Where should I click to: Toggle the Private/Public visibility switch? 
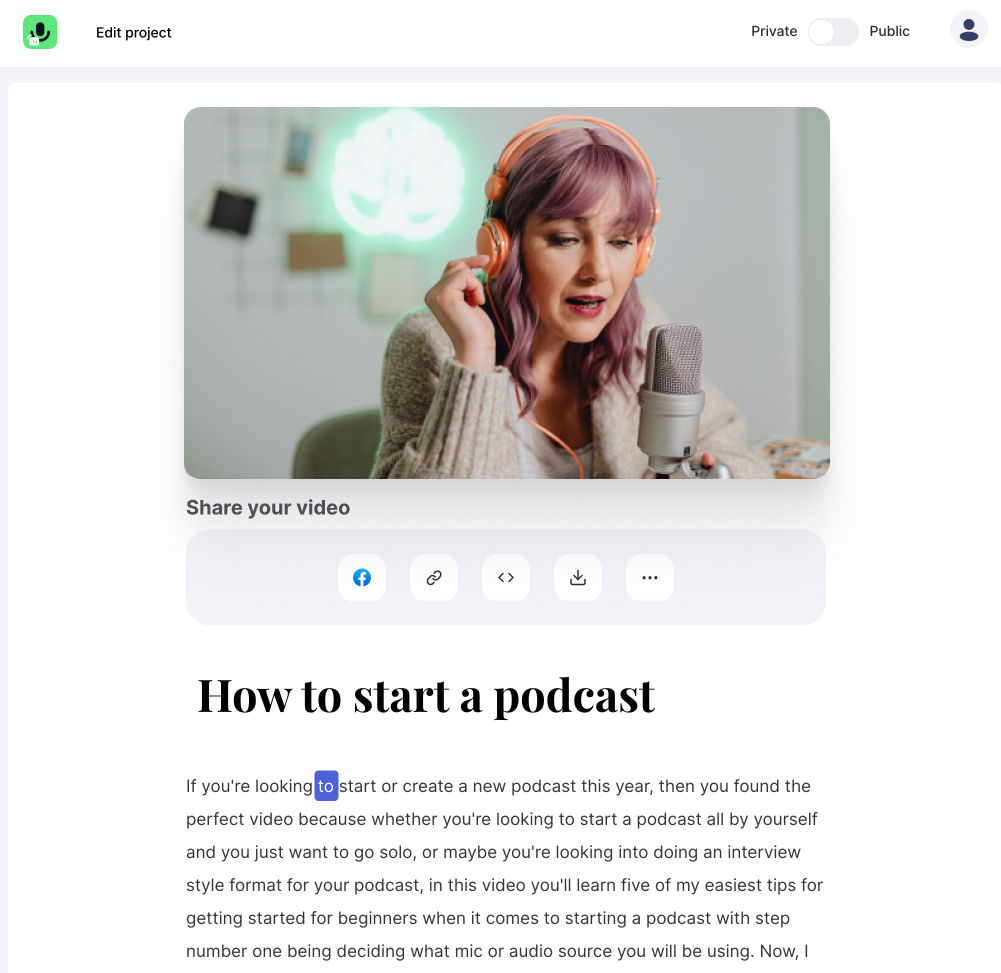[833, 31]
